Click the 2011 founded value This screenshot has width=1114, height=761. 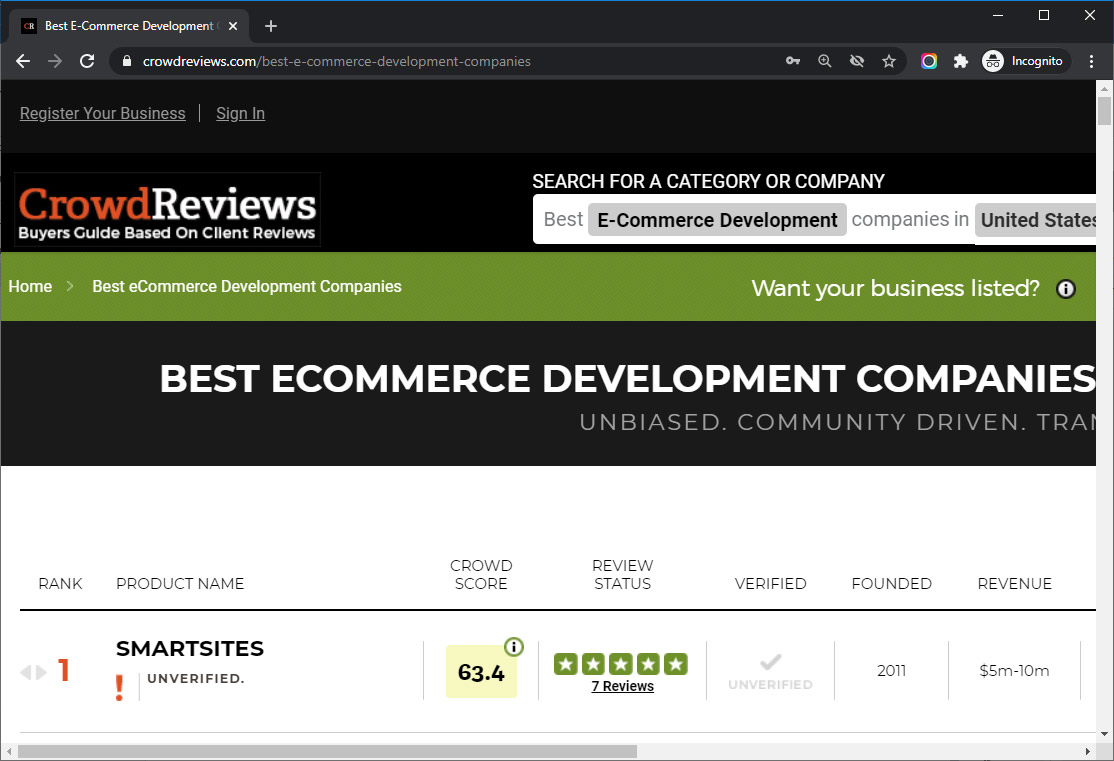click(892, 671)
